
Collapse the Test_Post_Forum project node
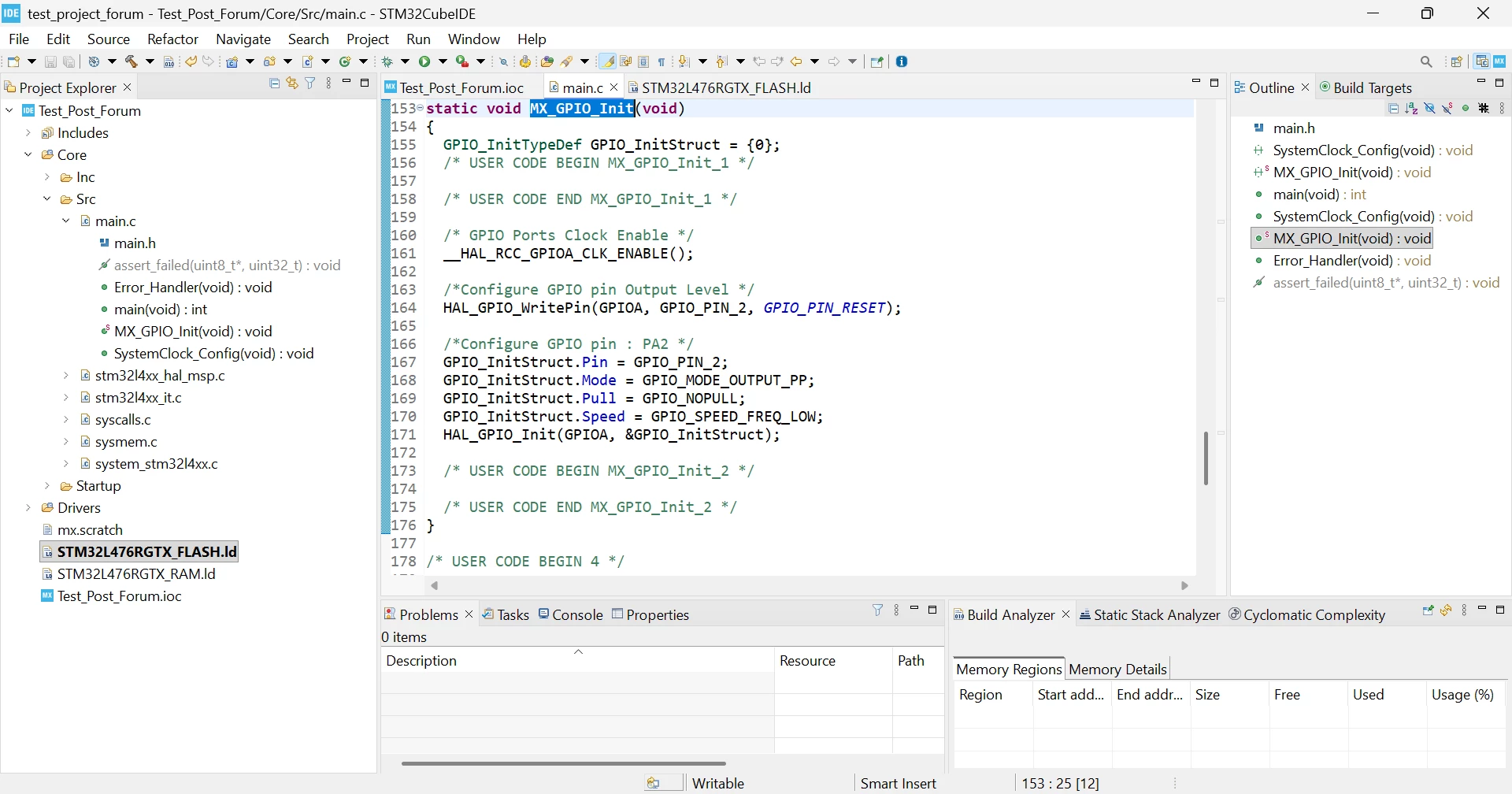click(x=9, y=111)
